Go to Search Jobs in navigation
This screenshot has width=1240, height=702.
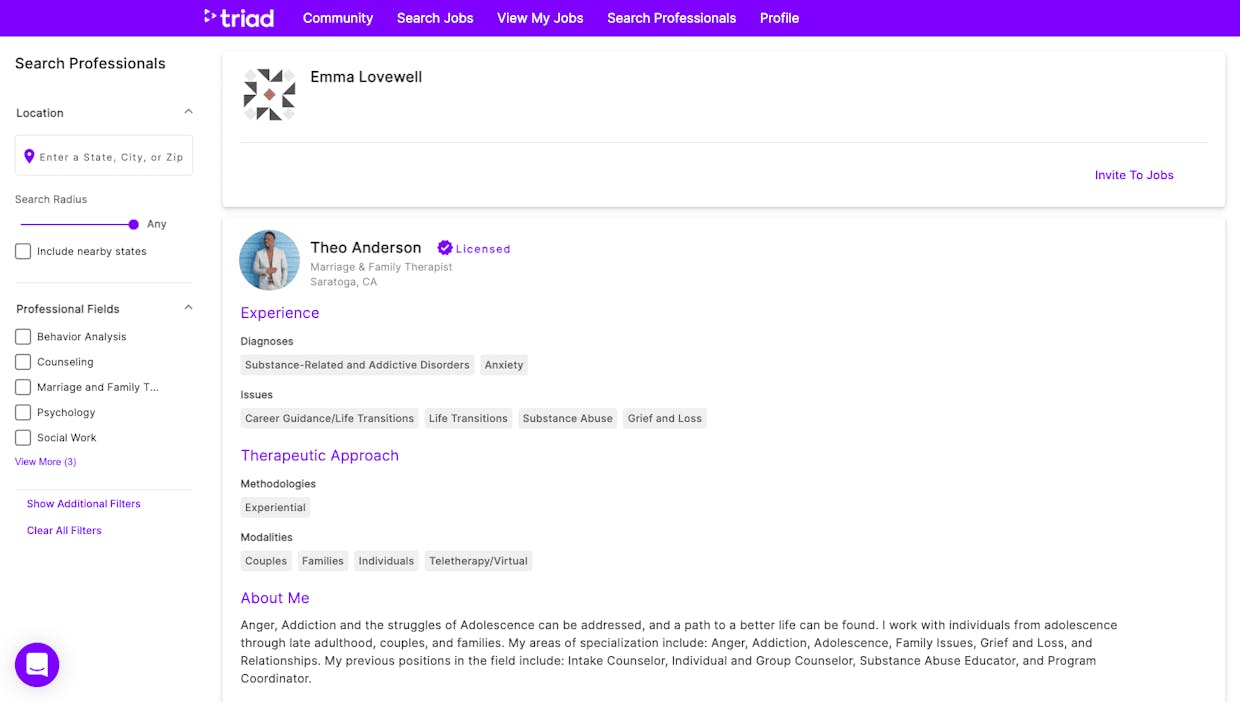(x=435, y=18)
